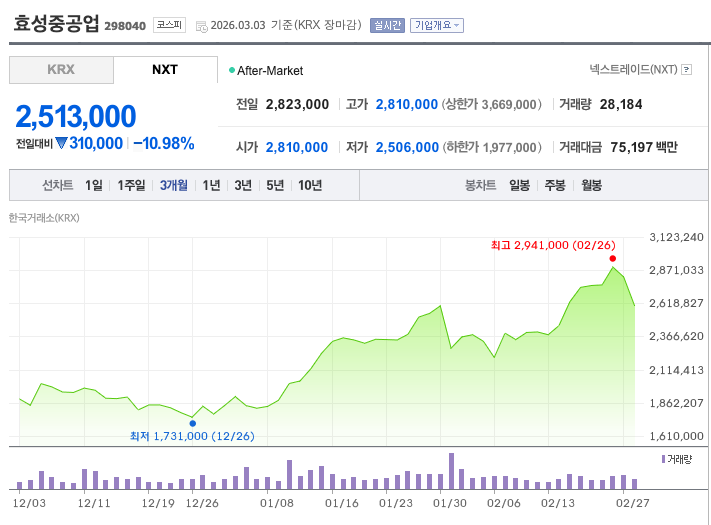
Task: Click the 02/27 date axis label
Action: coord(633,503)
